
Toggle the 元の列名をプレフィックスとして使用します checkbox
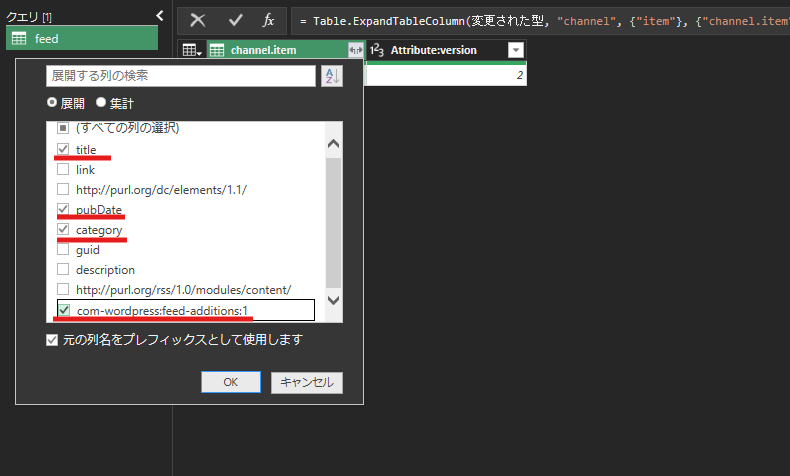point(52,340)
